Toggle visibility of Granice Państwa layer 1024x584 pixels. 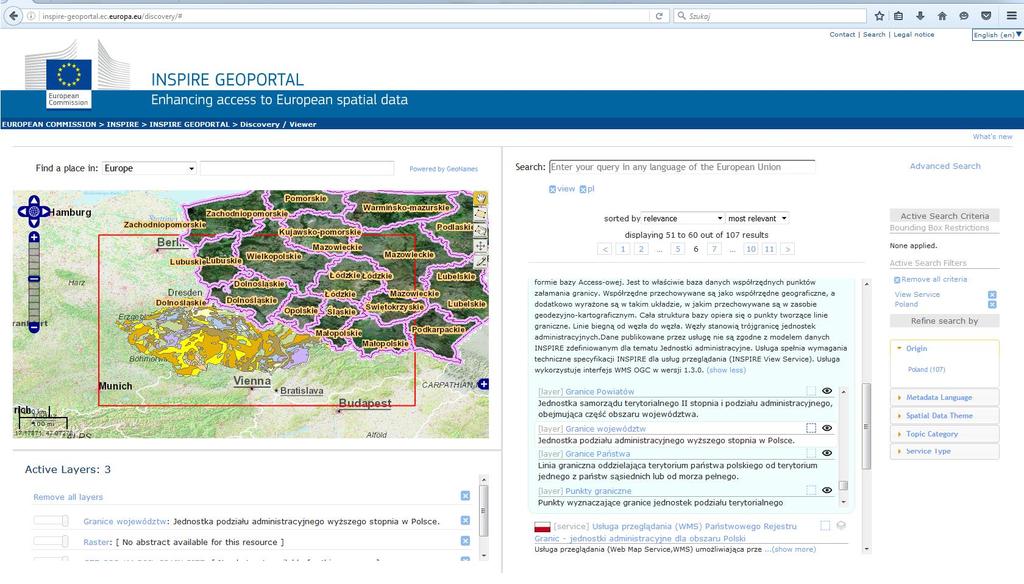coord(827,453)
